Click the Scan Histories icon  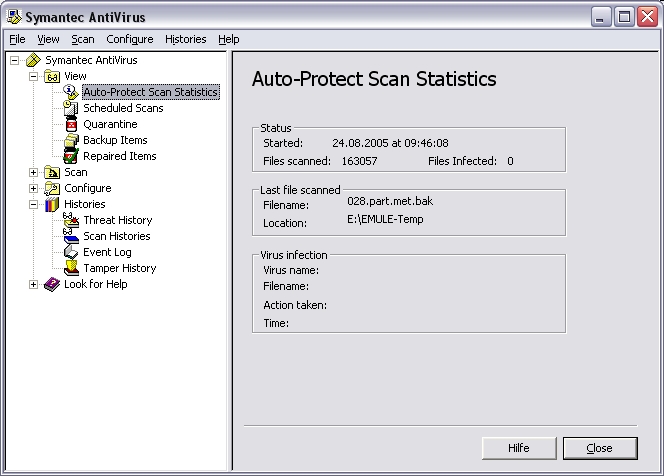pyautogui.click(x=71, y=236)
